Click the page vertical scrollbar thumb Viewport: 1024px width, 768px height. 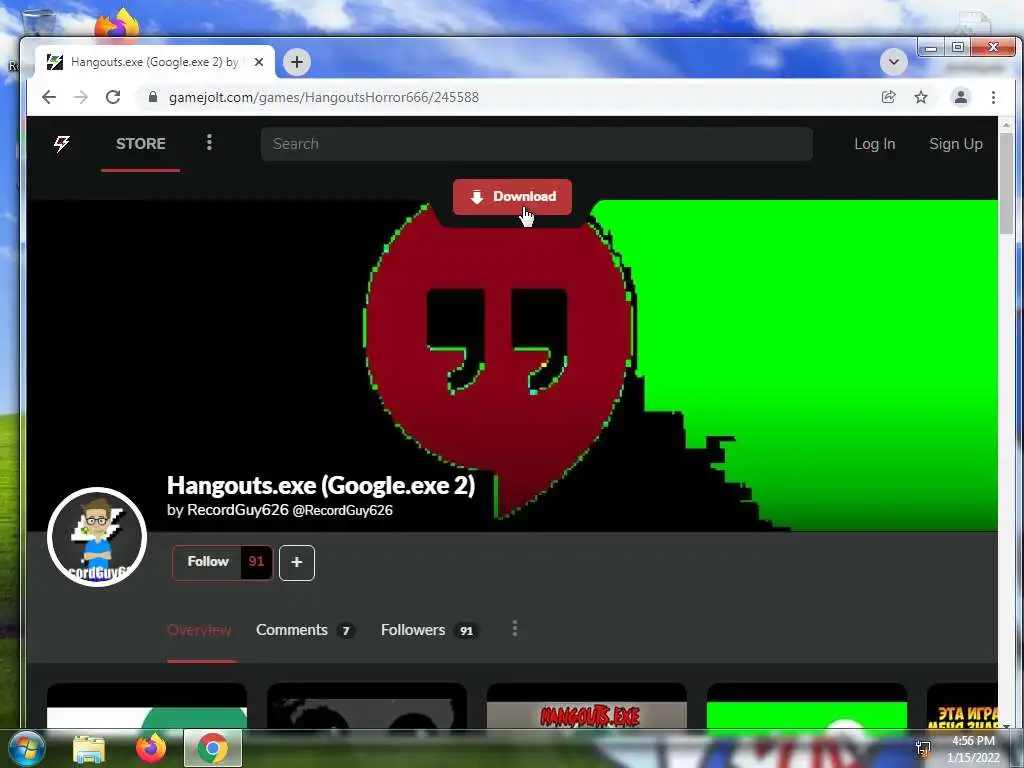(x=1006, y=184)
